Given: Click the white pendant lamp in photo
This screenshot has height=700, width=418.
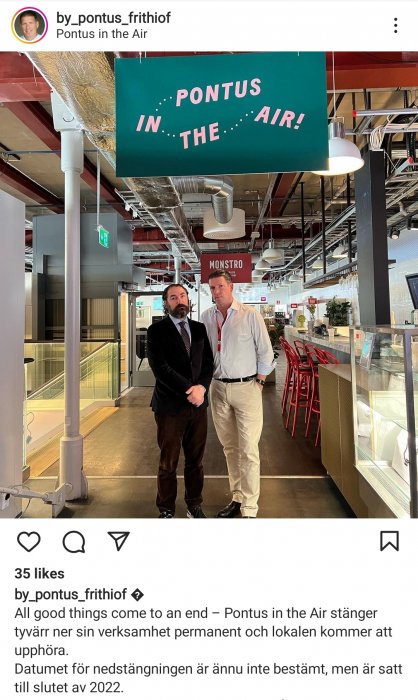Looking at the screenshot, I should [x=338, y=150].
